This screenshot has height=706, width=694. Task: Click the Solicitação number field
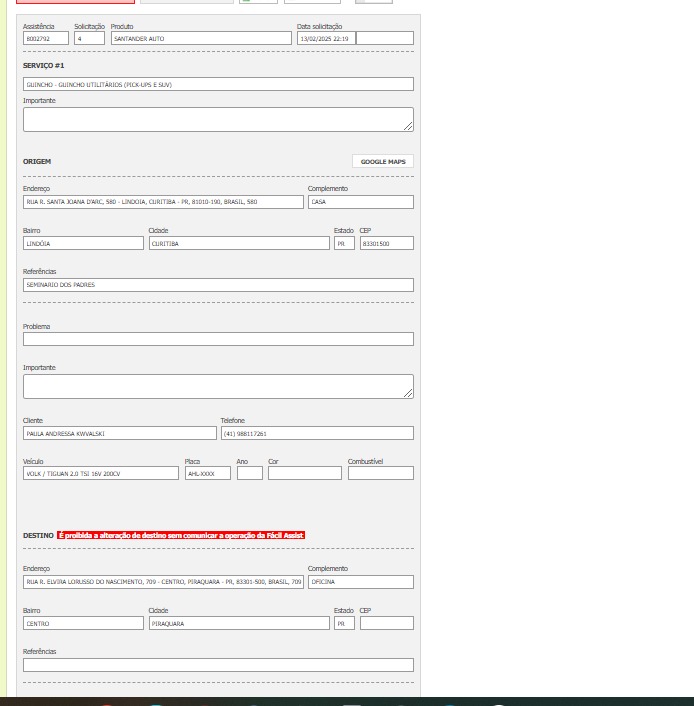click(89, 38)
